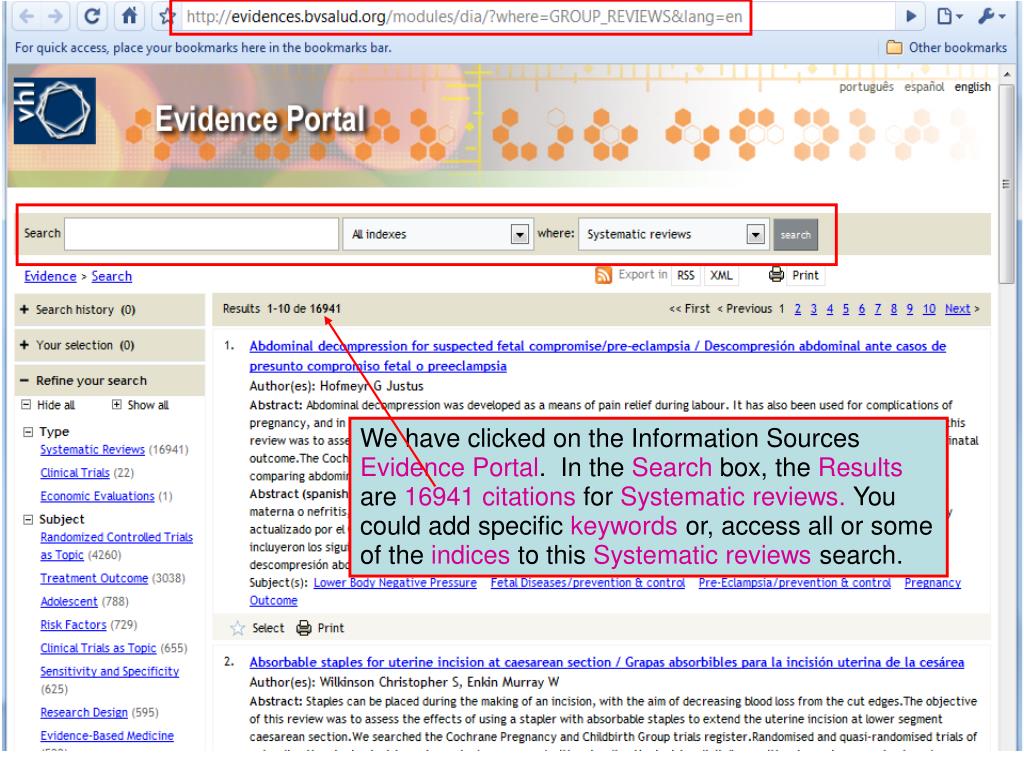Filter by Research Design subject
1024x768 pixels.
[x=84, y=712]
